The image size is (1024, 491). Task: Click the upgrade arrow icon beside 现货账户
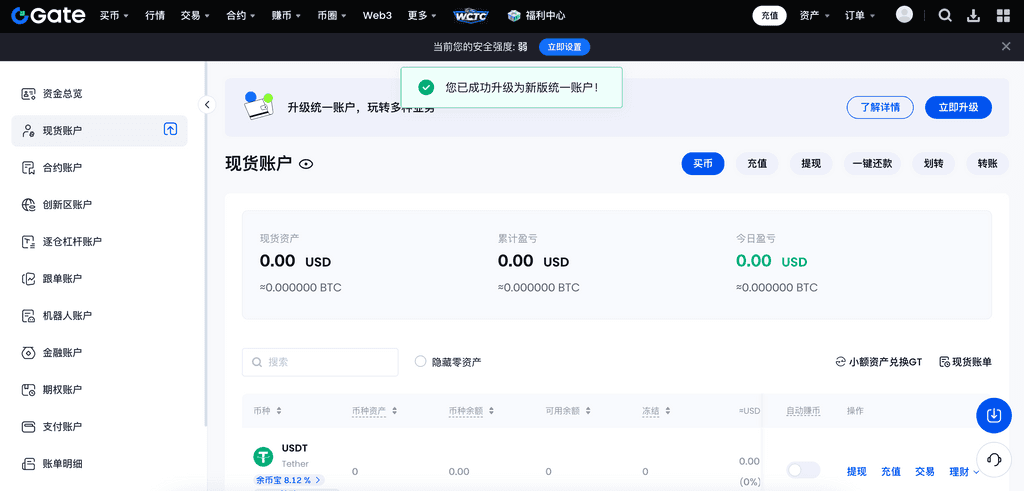(171, 130)
